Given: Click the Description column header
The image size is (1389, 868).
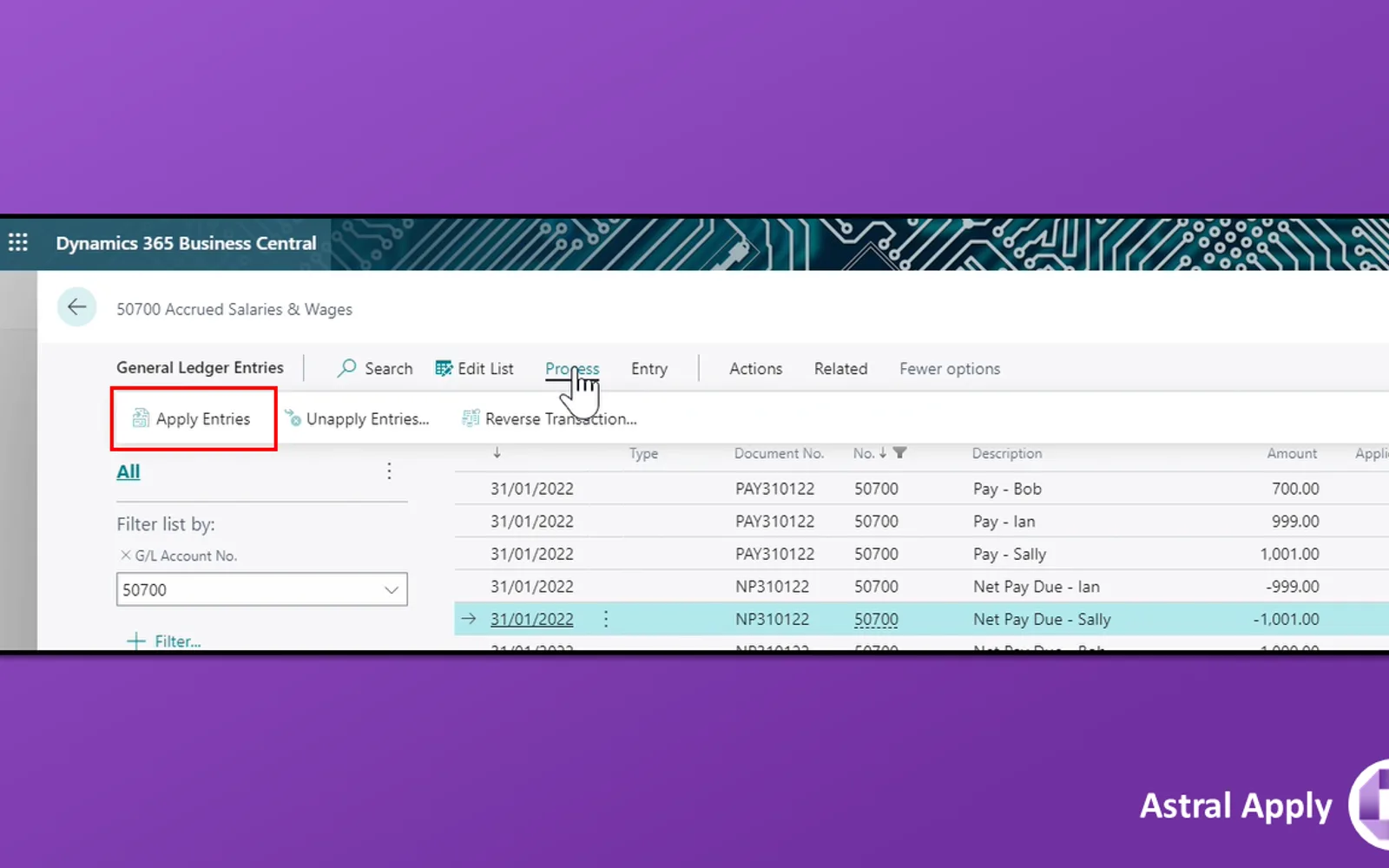Looking at the screenshot, I should [1007, 454].
